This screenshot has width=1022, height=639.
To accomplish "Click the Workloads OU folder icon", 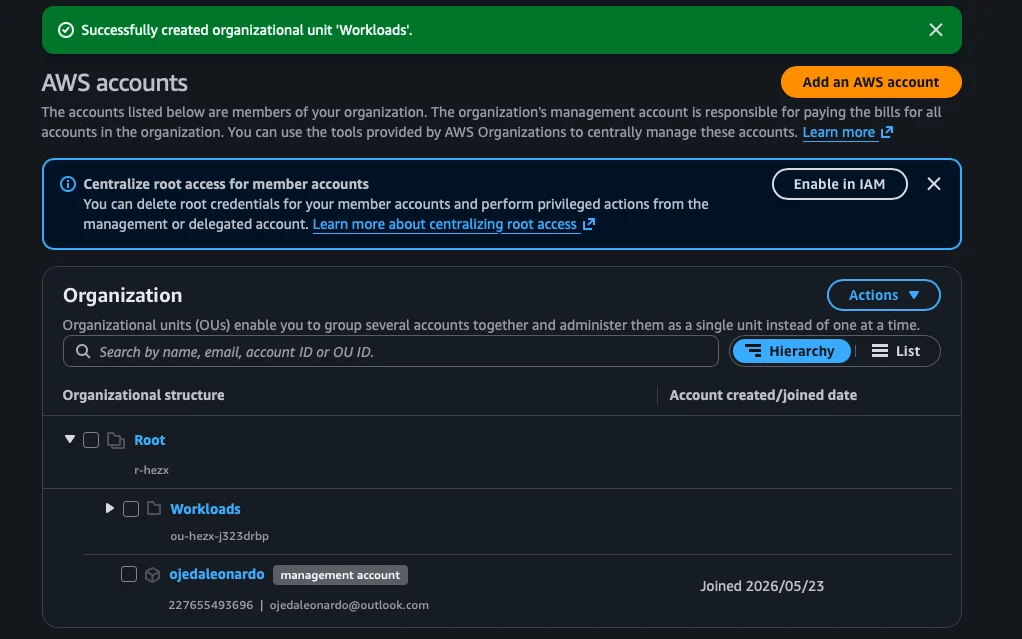I will point(154,509).
